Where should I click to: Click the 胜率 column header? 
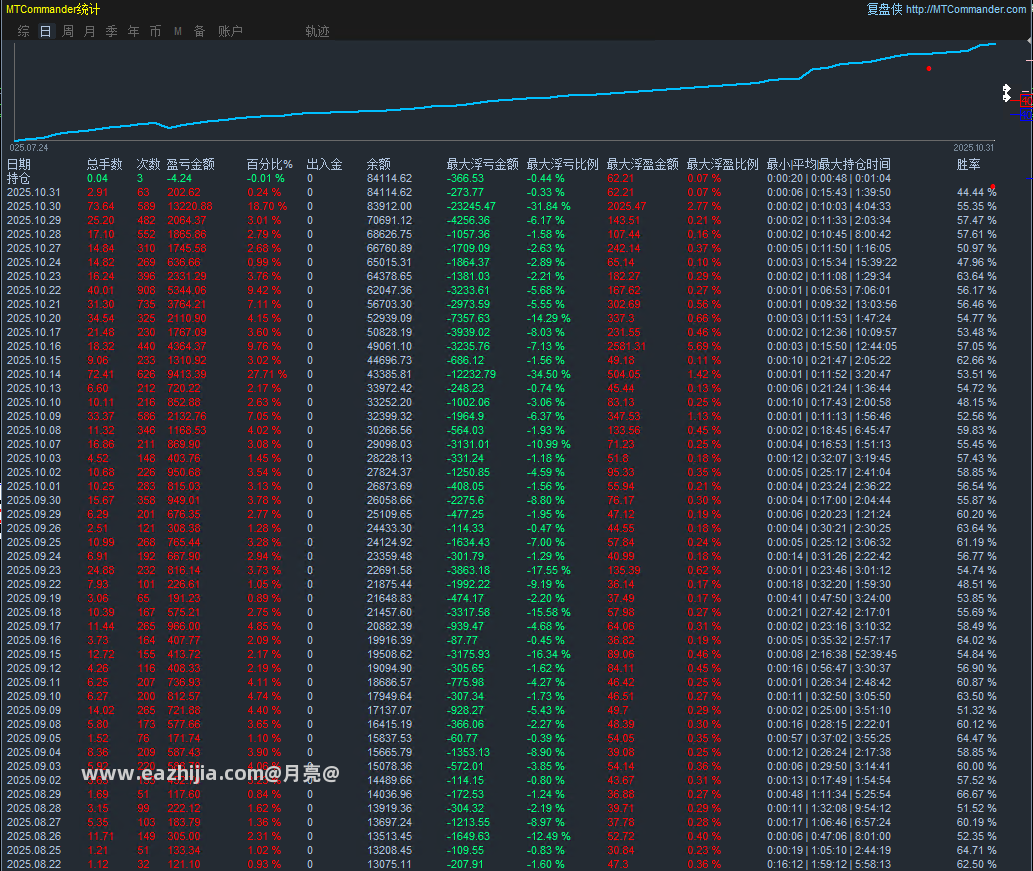[x=968, y=164]
